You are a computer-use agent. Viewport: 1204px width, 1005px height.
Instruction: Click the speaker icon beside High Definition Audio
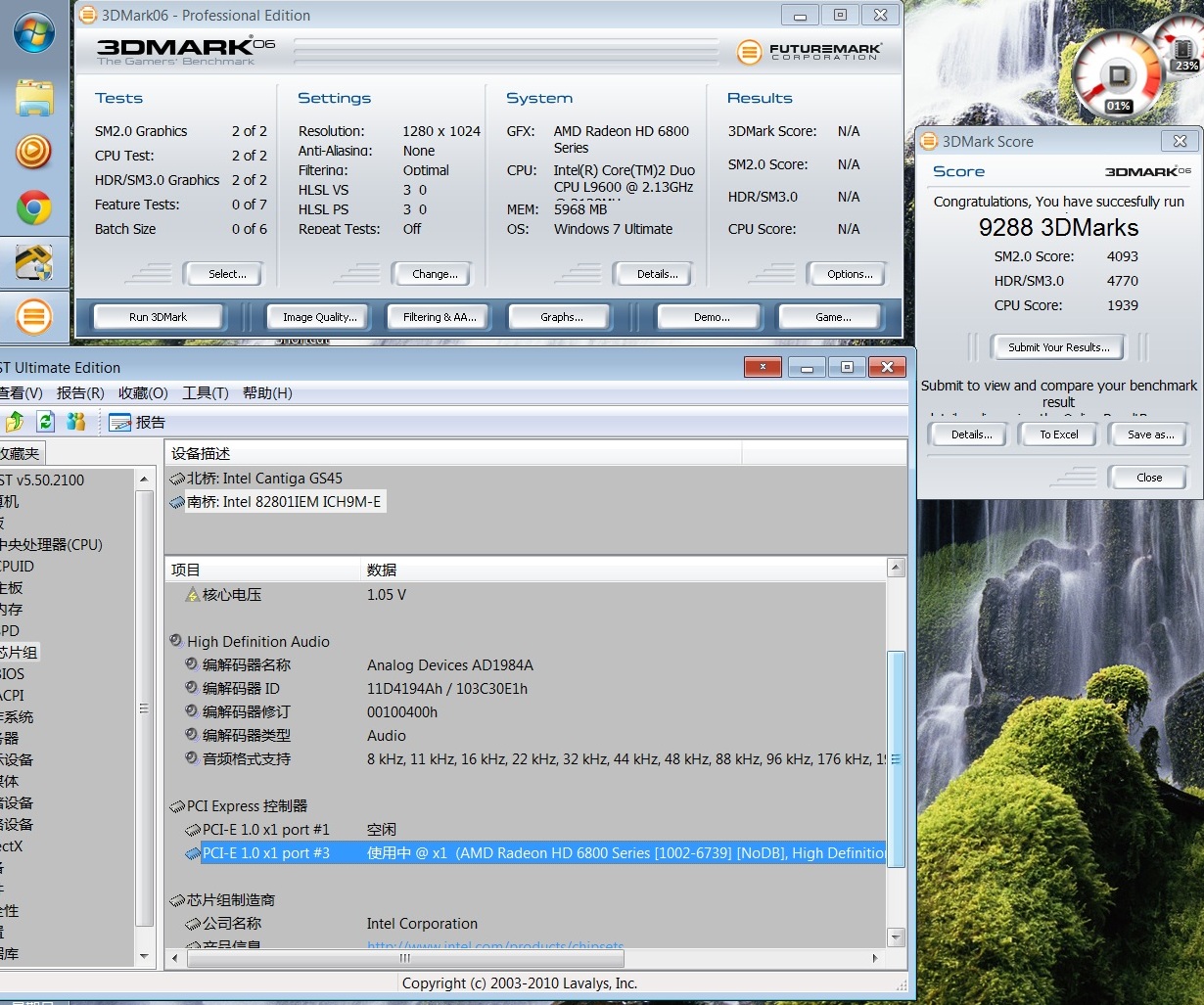(177, 641)
